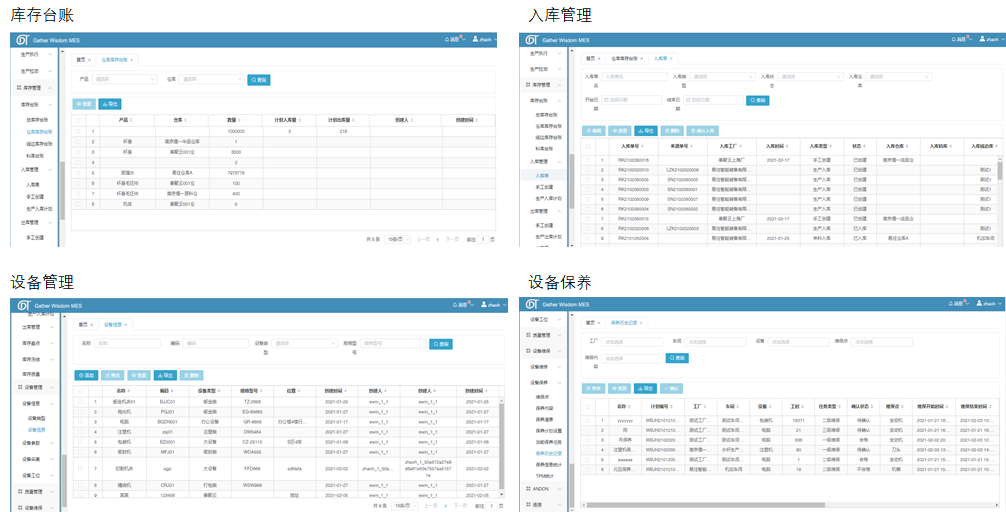
Task: Check the row 2 checkbox in 库存台账 table
Action: pyautogui.click(x=80, y=141)
